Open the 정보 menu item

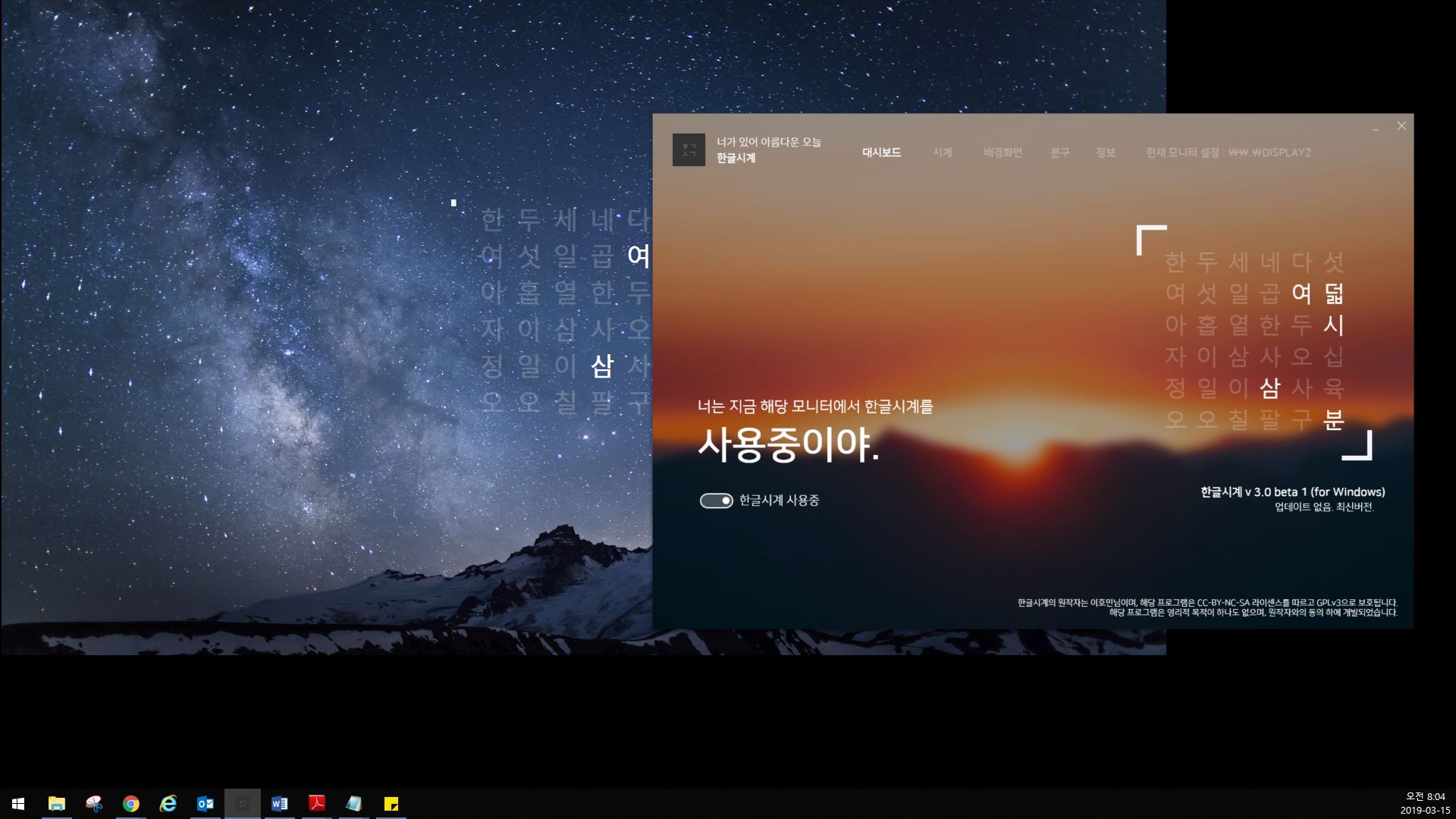pyautogui.click(x=1106, y=152)
